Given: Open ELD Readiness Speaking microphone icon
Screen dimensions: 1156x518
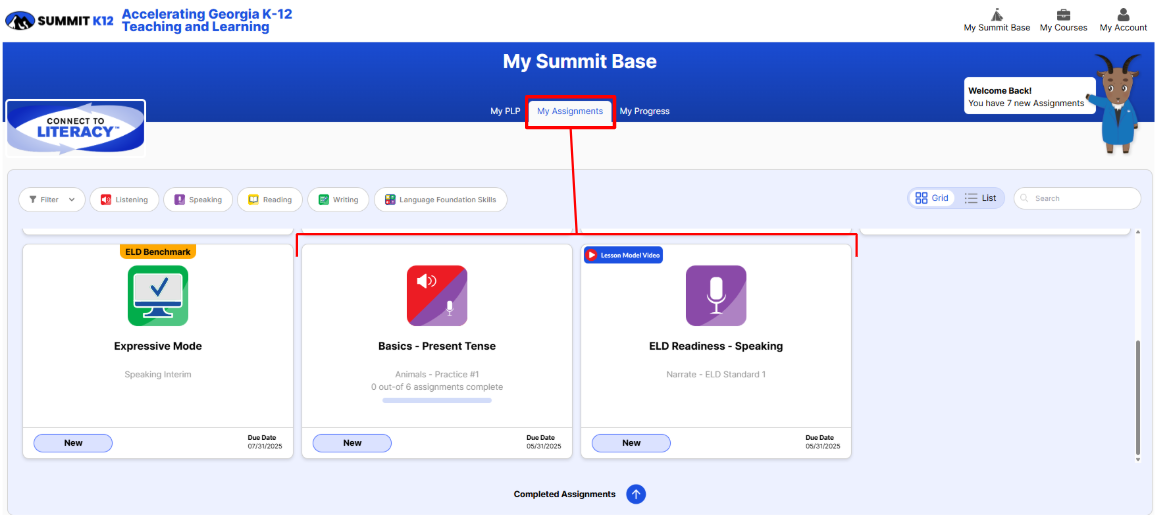Looking at the screenshot, I should tap(716, 295).
